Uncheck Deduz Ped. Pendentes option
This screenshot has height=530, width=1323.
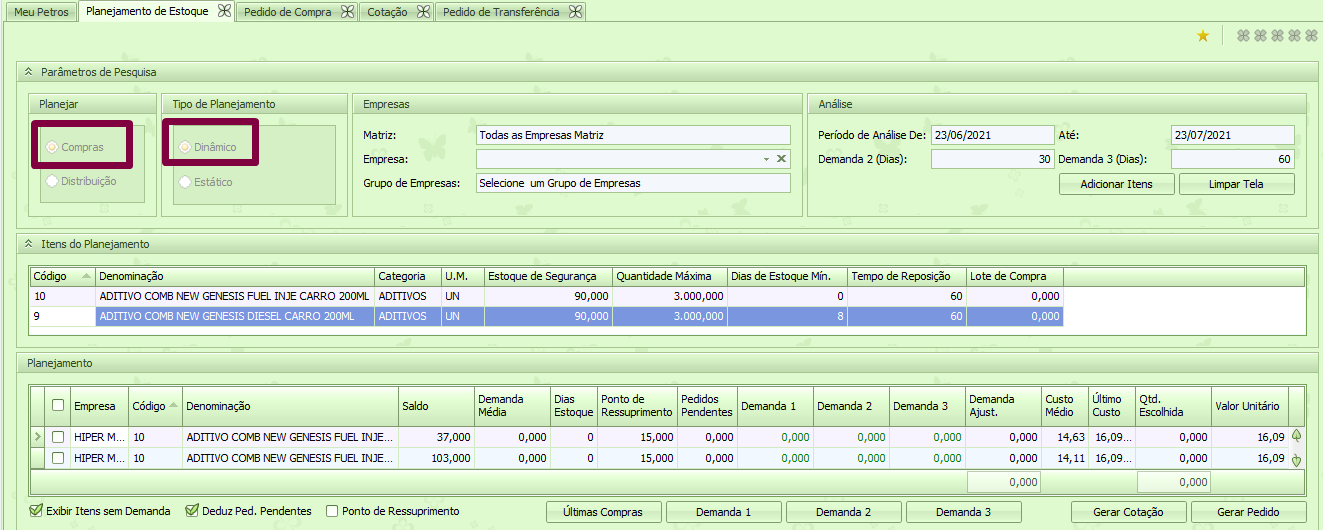point(192,511)
